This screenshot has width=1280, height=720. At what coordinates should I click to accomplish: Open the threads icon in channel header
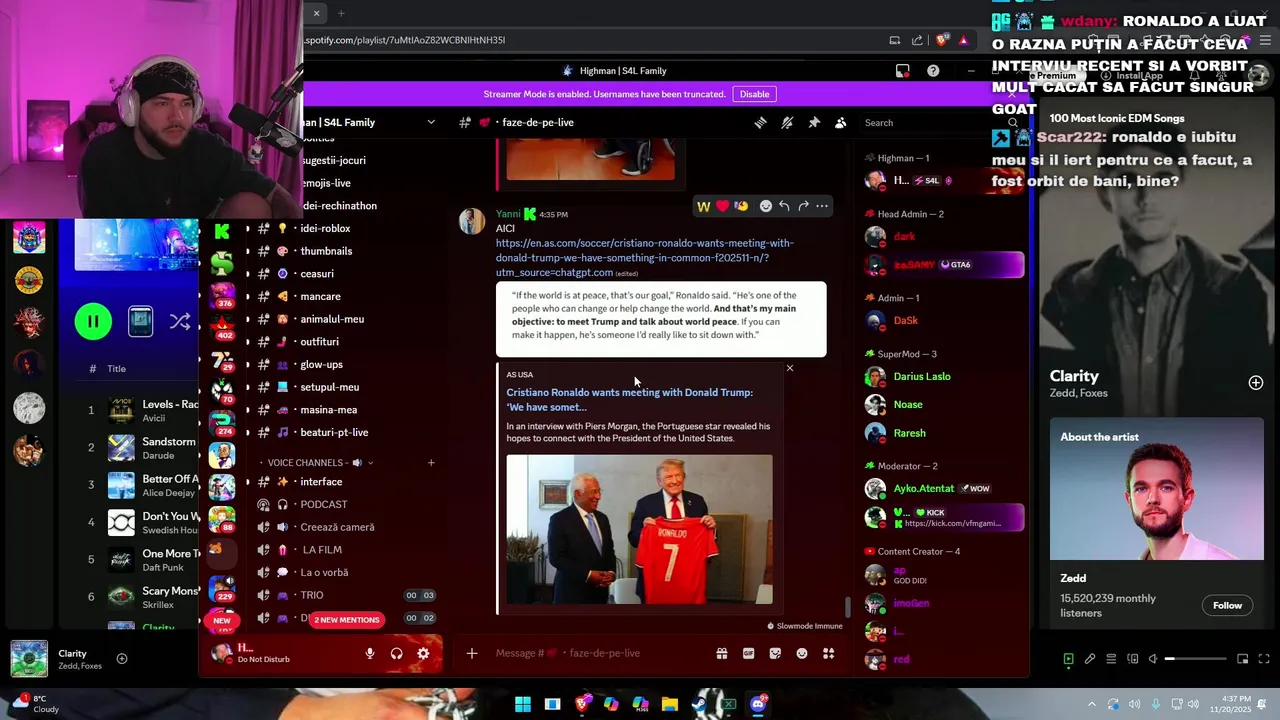point(760,122)
